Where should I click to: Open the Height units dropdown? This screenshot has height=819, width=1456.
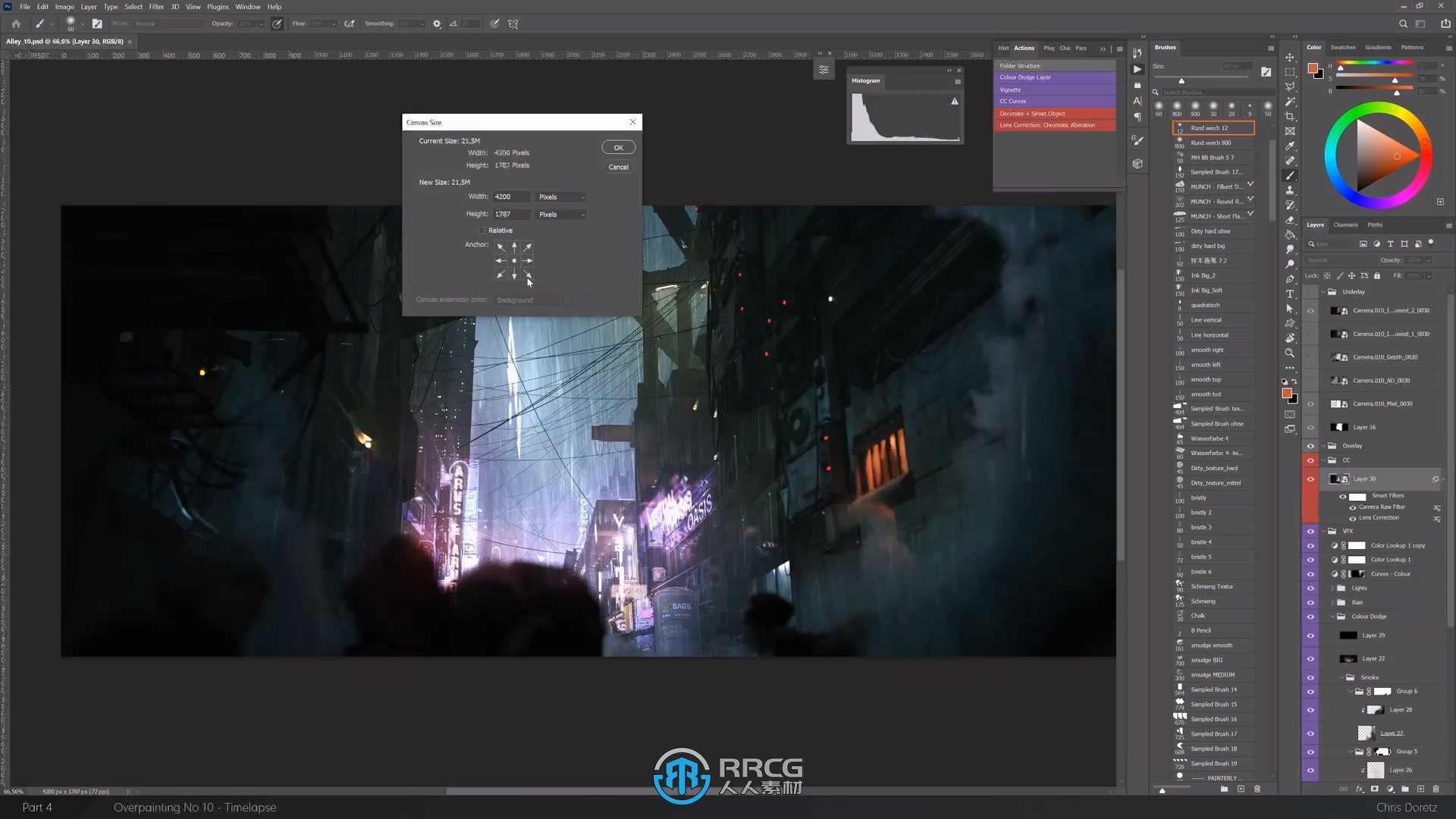pyautogui.click(x=561, y=215)
